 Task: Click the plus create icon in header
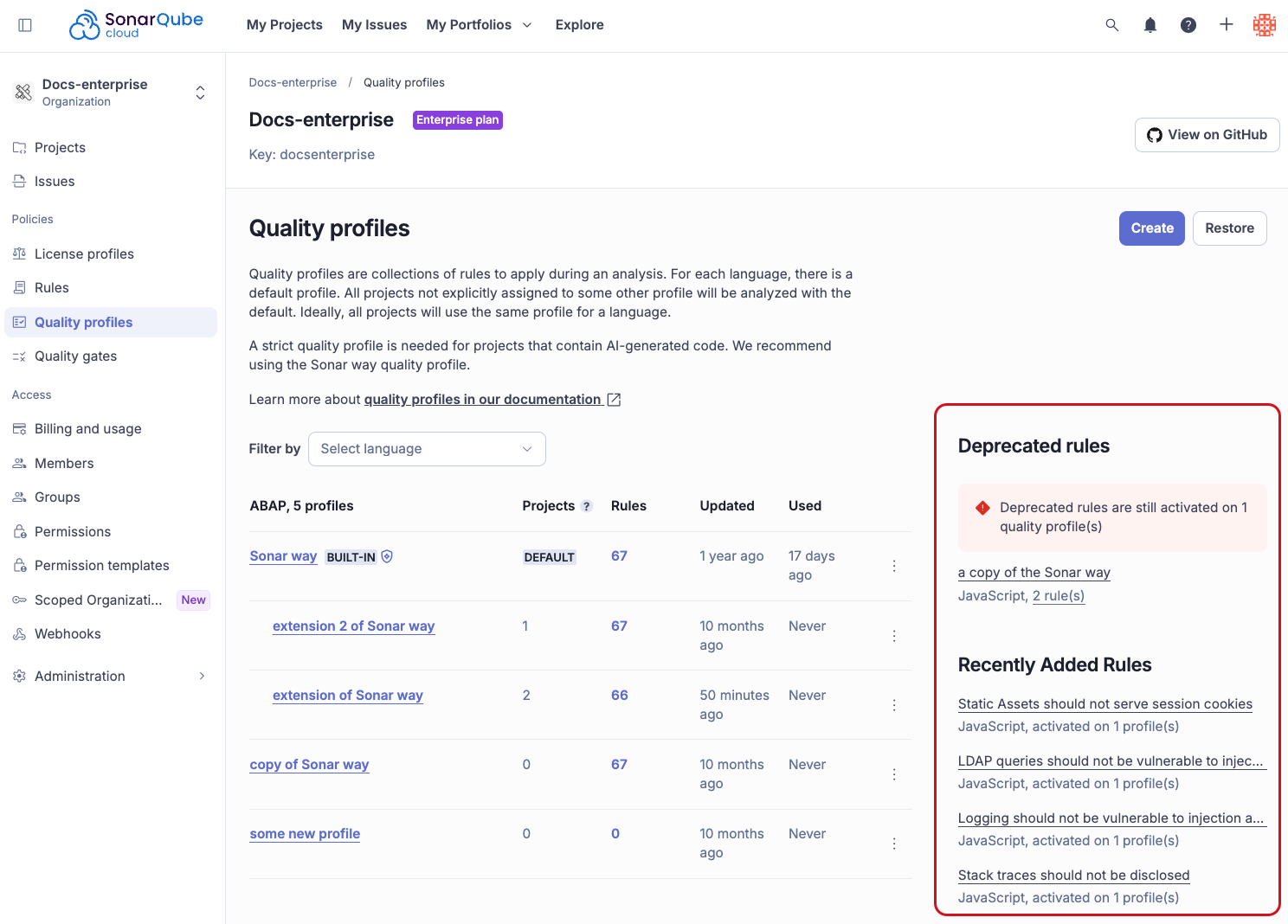point(1227,25)
